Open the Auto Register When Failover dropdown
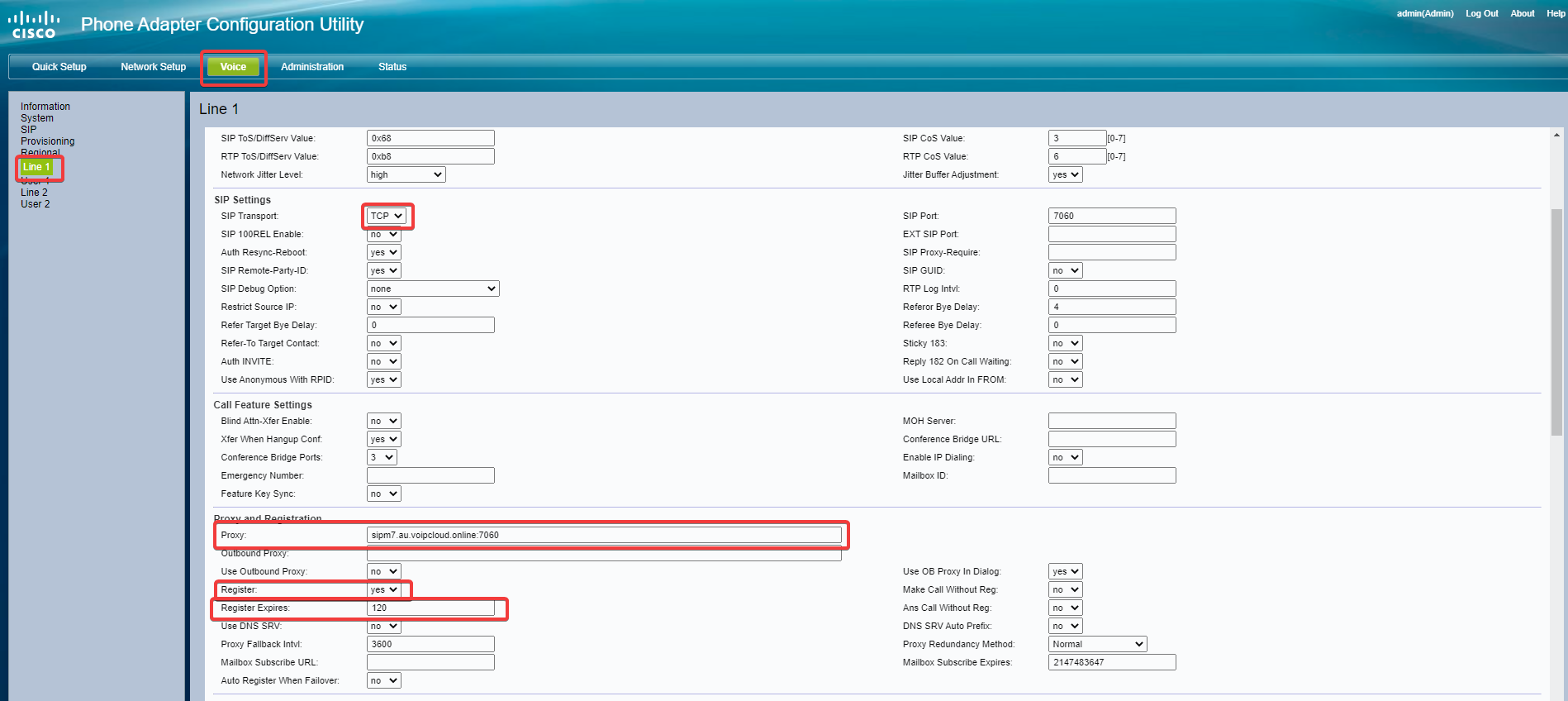 383,680
